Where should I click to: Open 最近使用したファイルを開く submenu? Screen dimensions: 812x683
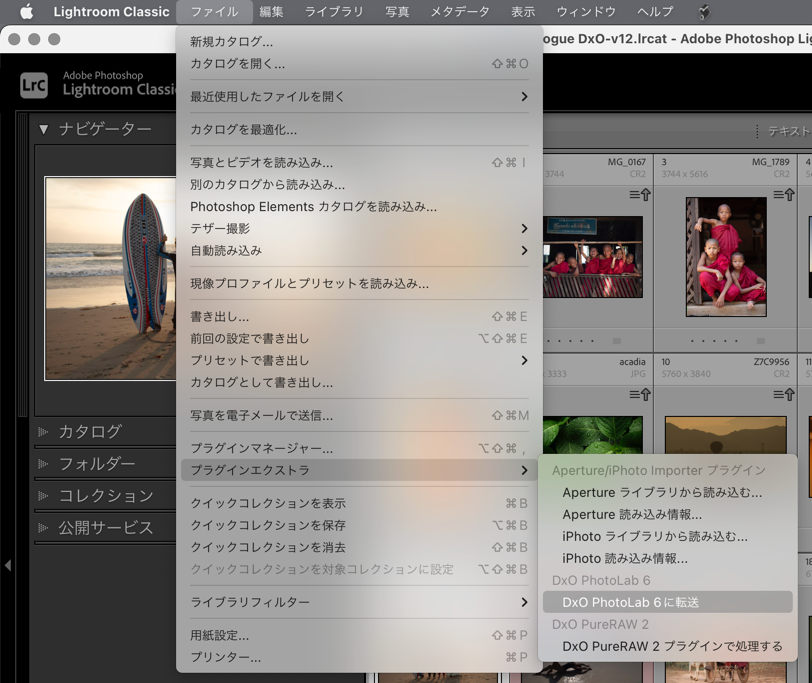pos(359,97)
